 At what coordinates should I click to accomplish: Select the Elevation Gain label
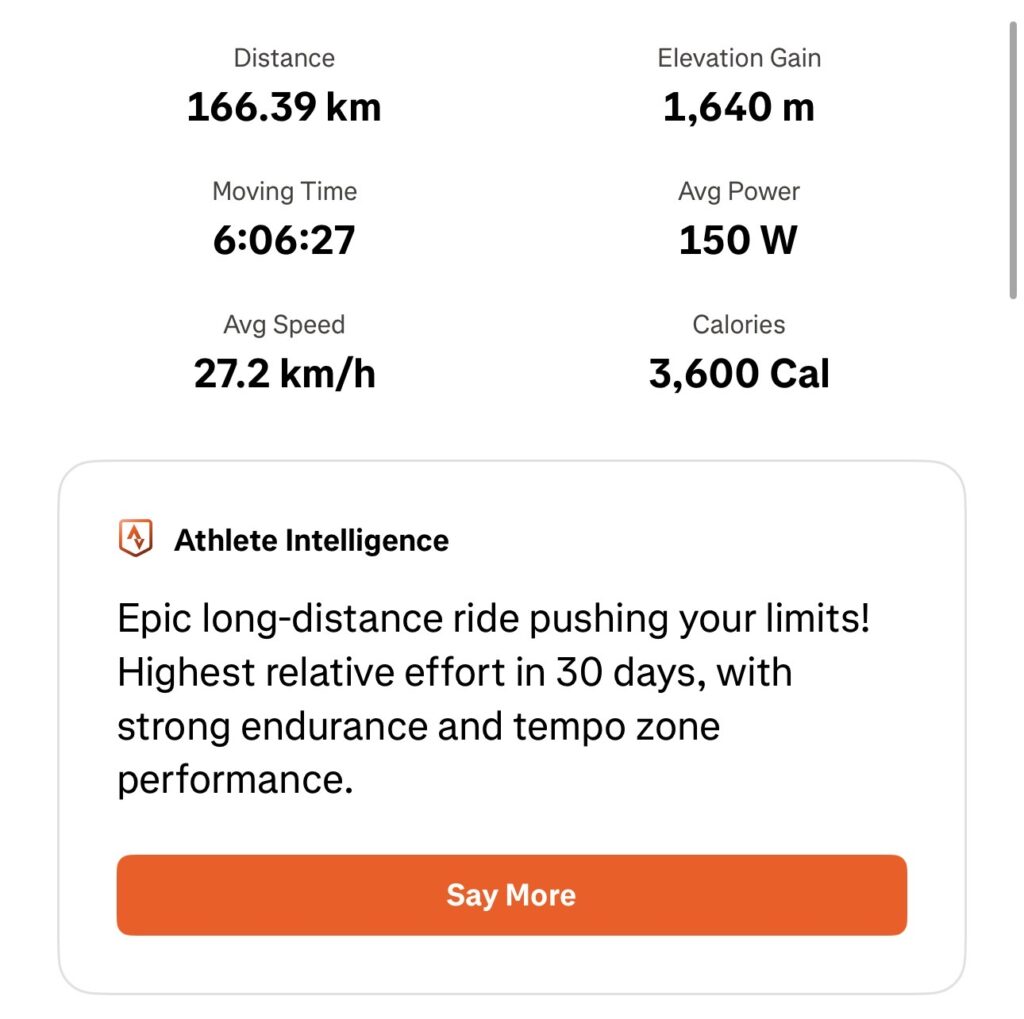(739, 58)
